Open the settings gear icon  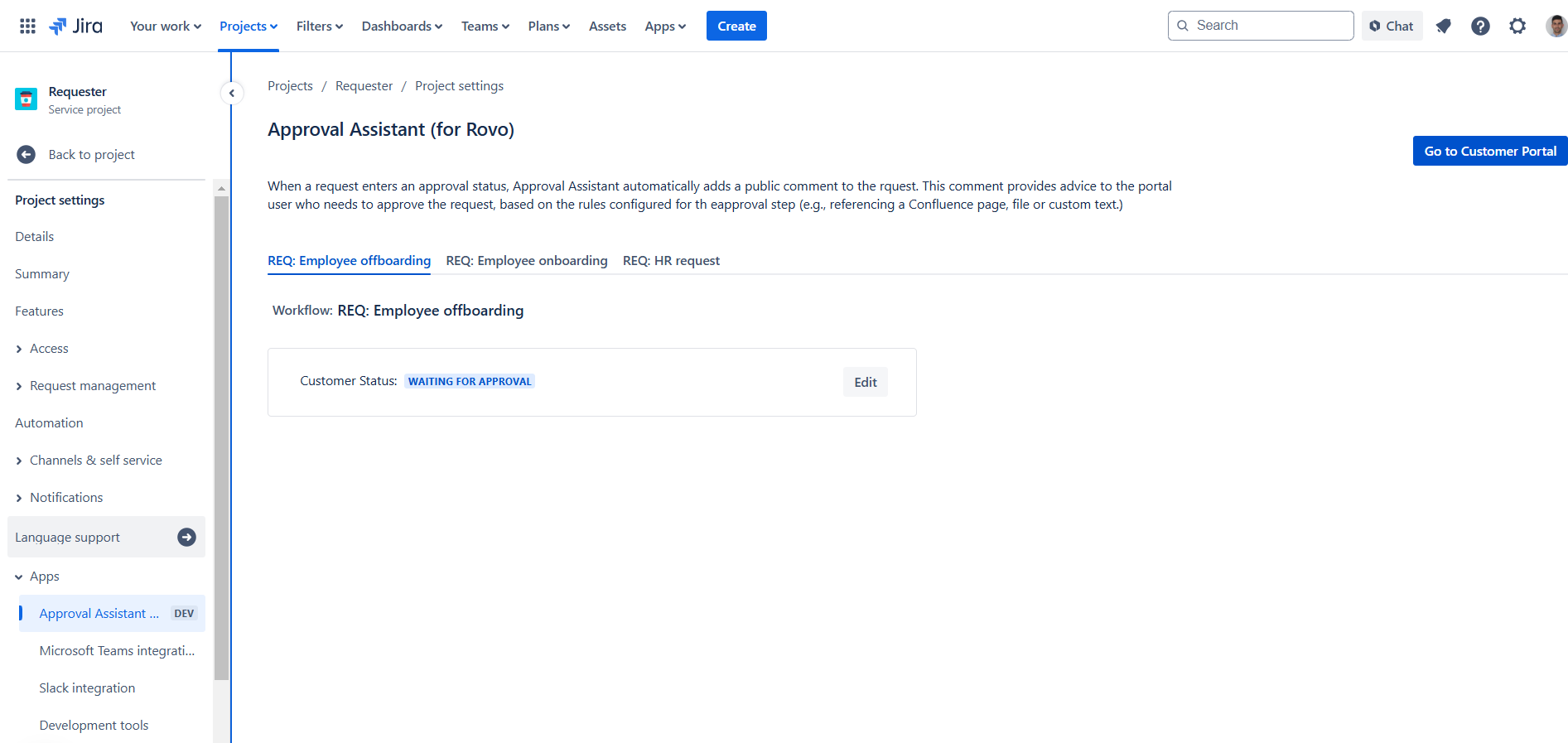[1517, 26]
